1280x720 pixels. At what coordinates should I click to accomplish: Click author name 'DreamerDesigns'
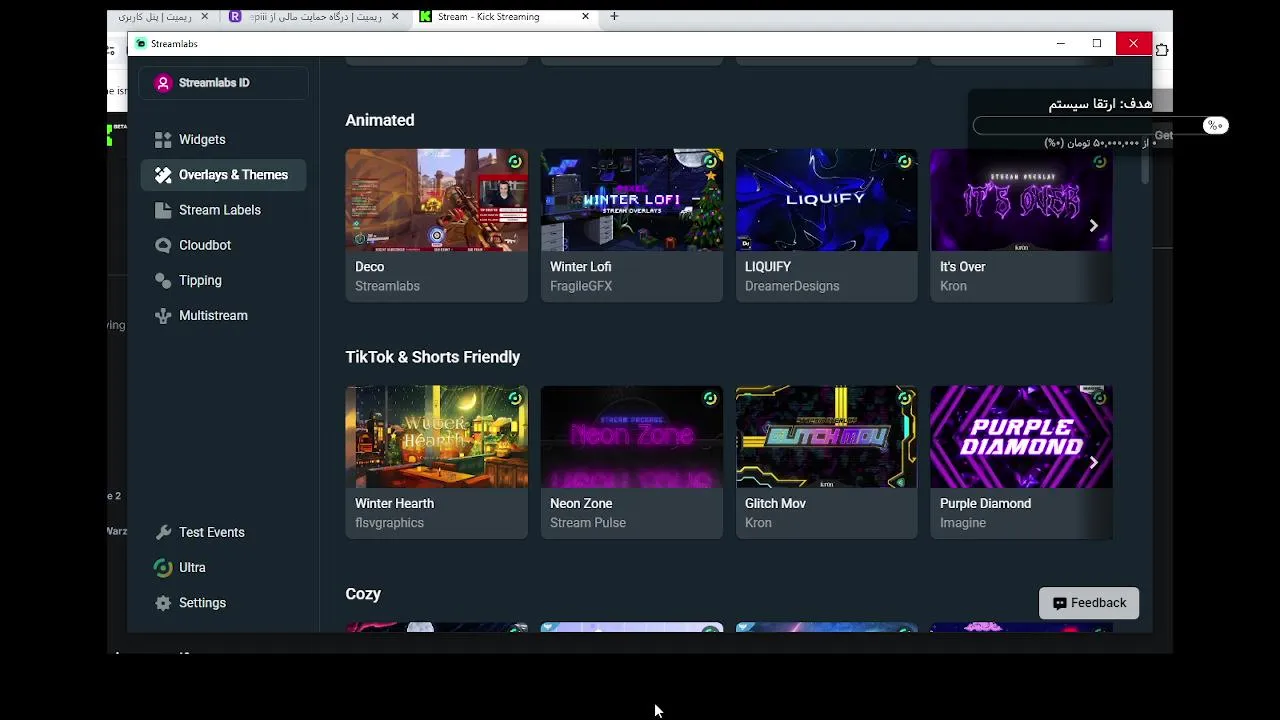(792, 286)
